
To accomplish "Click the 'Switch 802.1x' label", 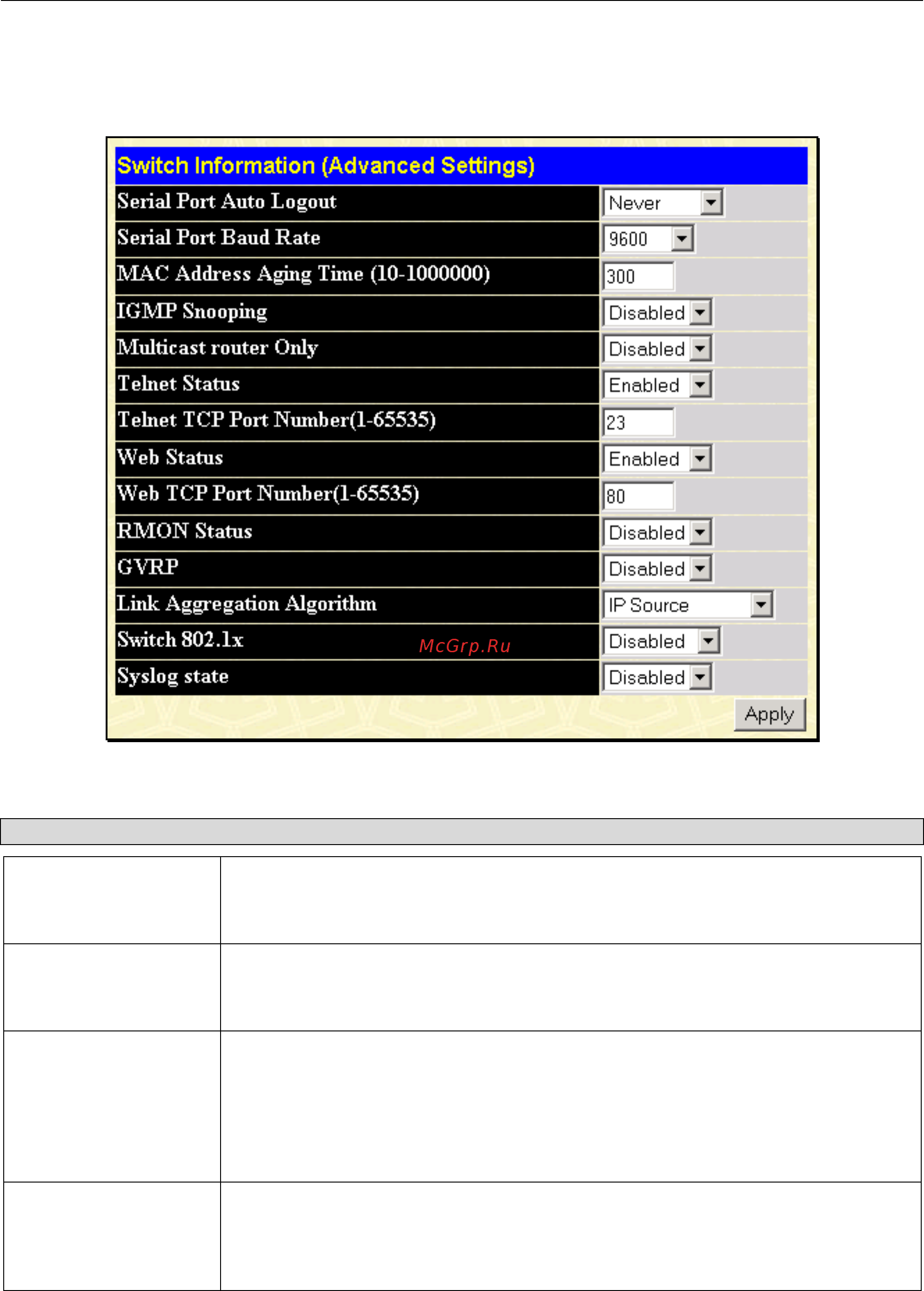I will [180, 640].
